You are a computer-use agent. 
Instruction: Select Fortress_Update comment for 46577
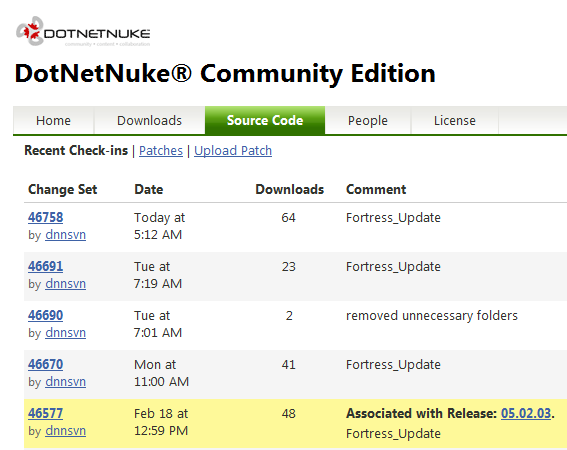pyautogui.click(x=393, y=433)
